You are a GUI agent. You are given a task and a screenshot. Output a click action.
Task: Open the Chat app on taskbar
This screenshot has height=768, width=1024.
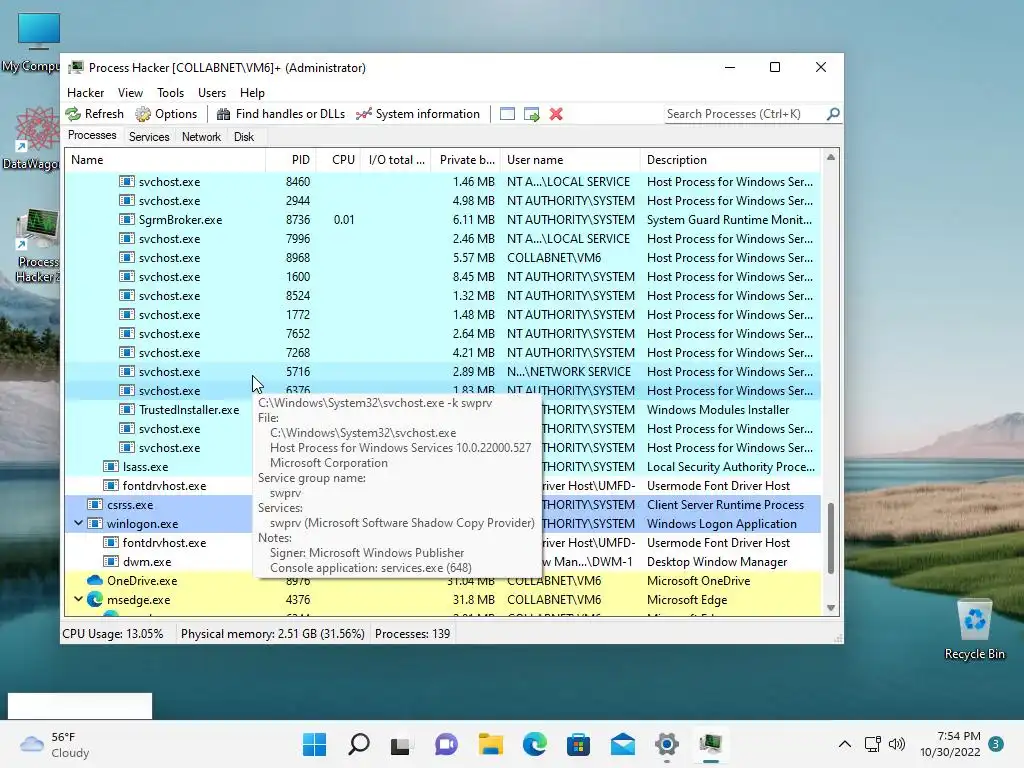coord(446,744)
